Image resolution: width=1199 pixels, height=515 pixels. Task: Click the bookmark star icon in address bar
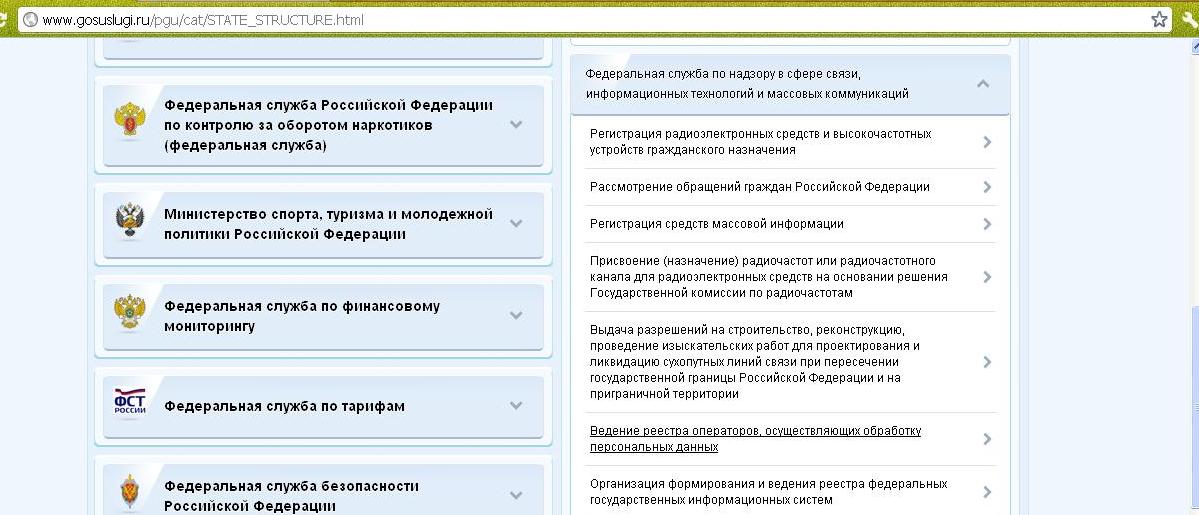(1159, 19)
